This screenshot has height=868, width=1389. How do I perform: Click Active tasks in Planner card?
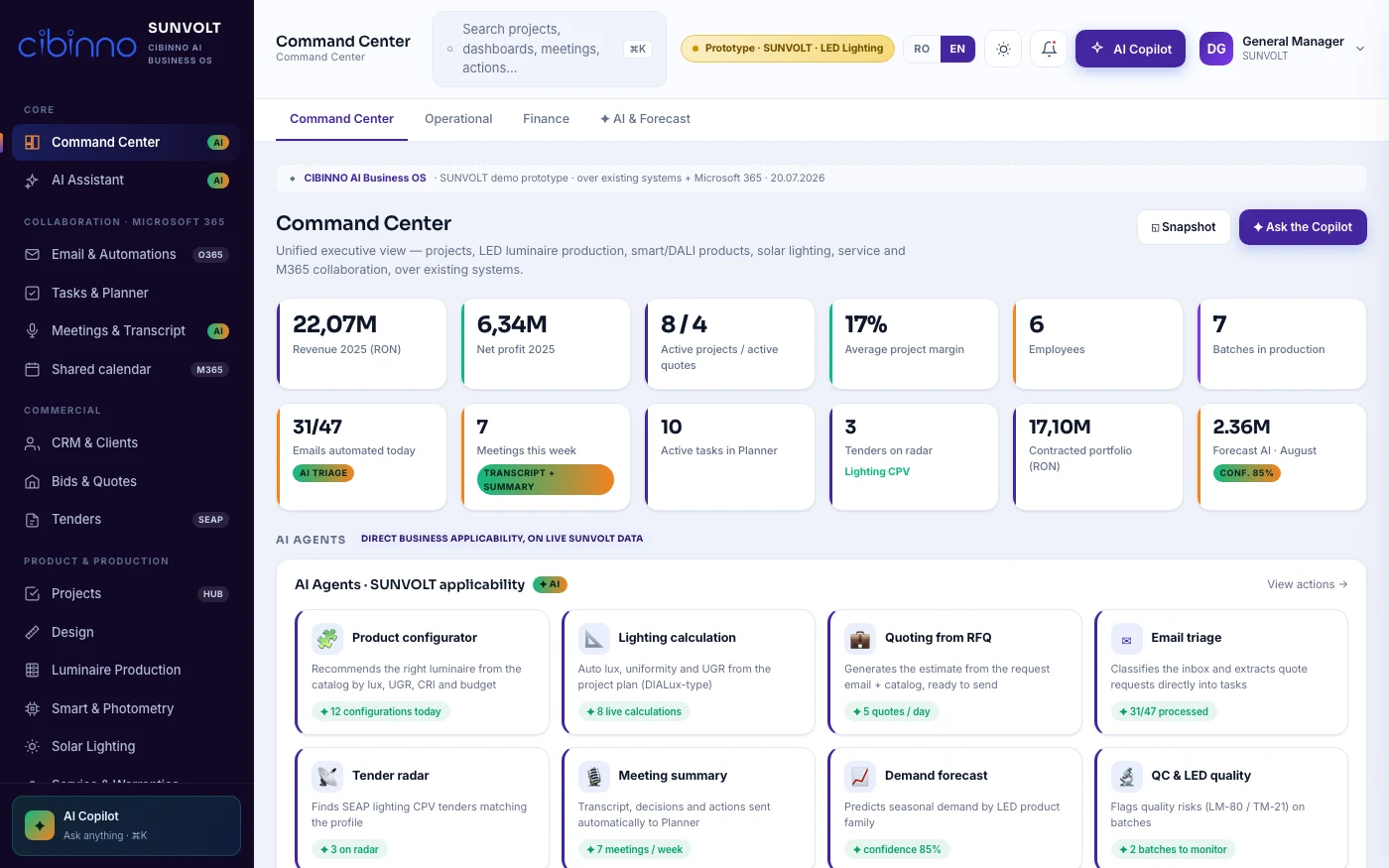click(729, 457)
